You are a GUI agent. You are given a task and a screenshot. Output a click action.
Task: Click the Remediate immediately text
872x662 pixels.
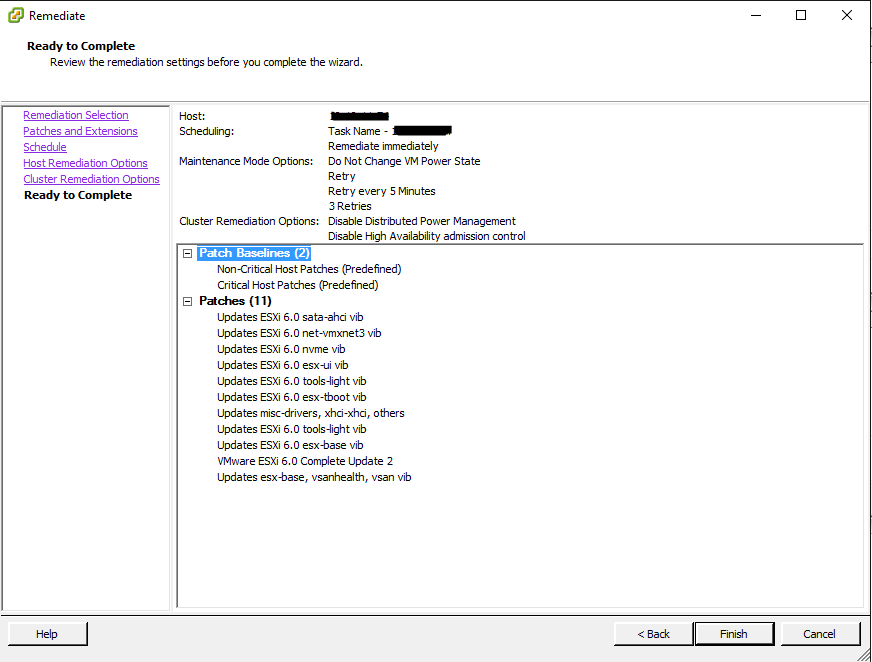[383, 146]
